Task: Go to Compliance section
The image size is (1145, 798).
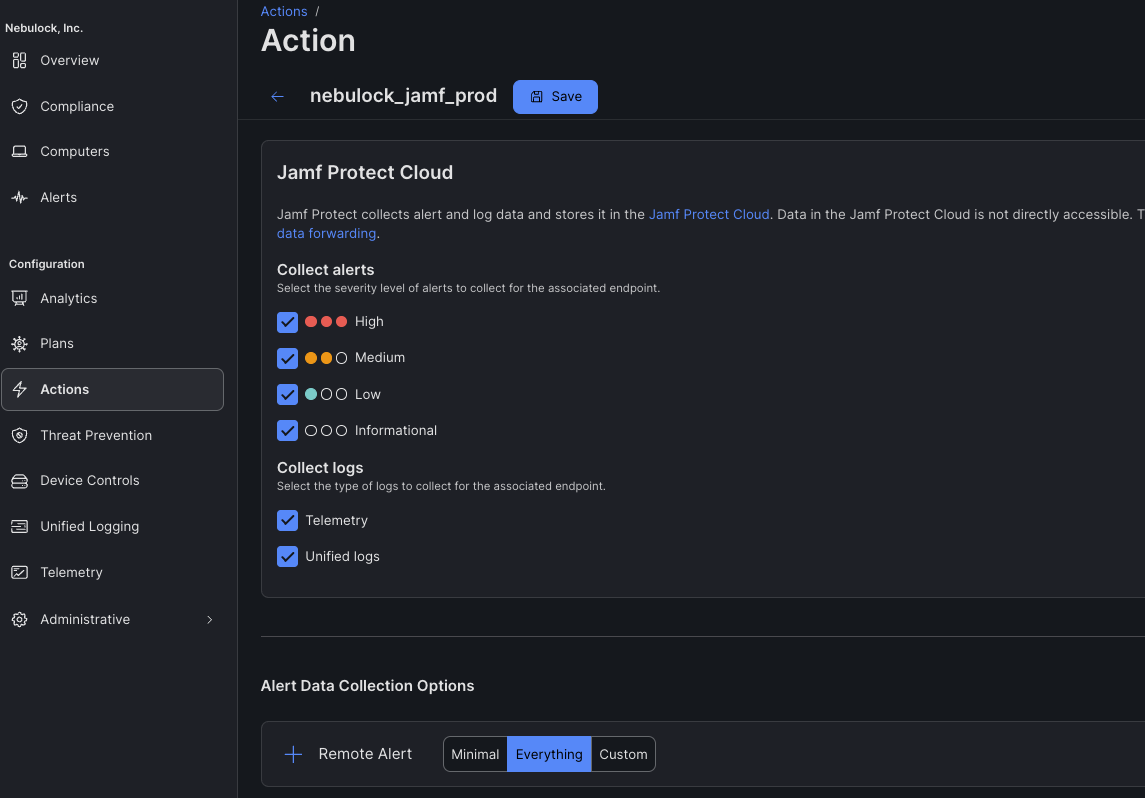Action: coord(77,107)
